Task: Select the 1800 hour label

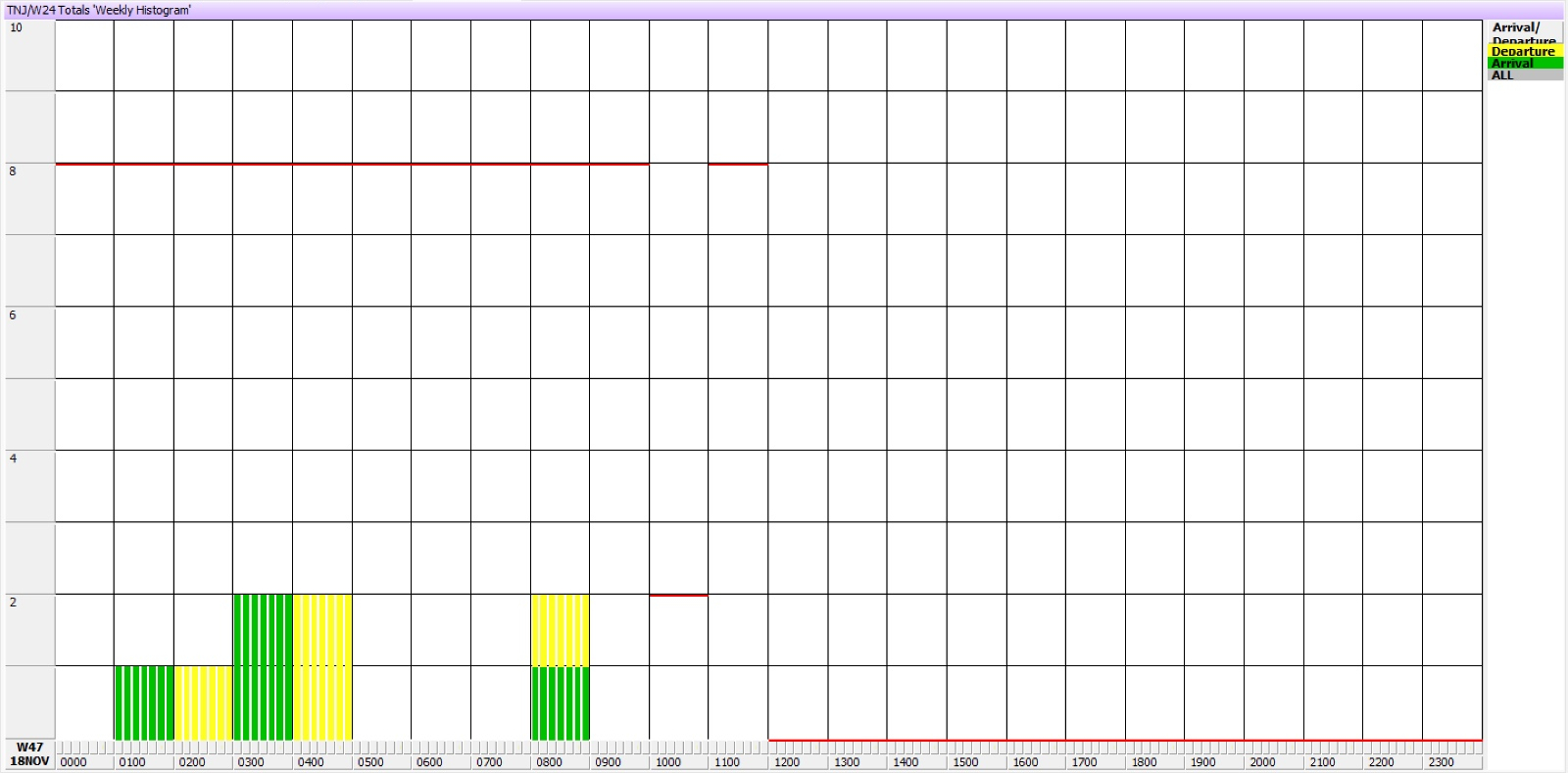Action: point(1144,762)
